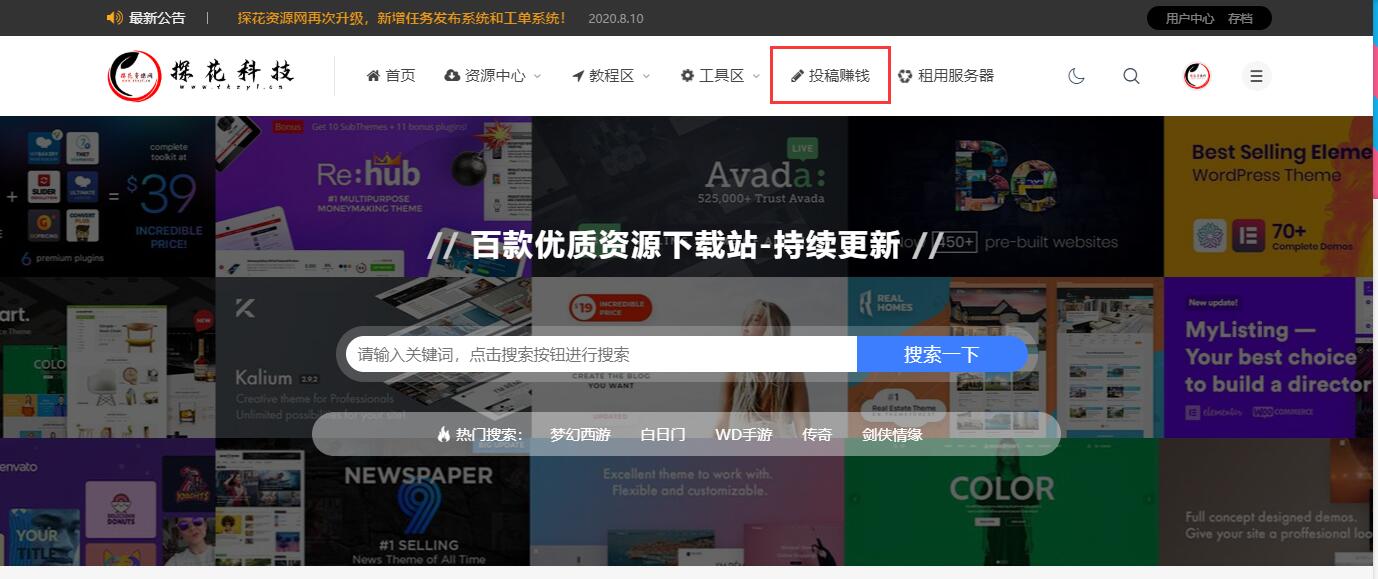Click the speaker icon beside 最新公告
The image size is (1378, 579).
(x=114, y=18)
